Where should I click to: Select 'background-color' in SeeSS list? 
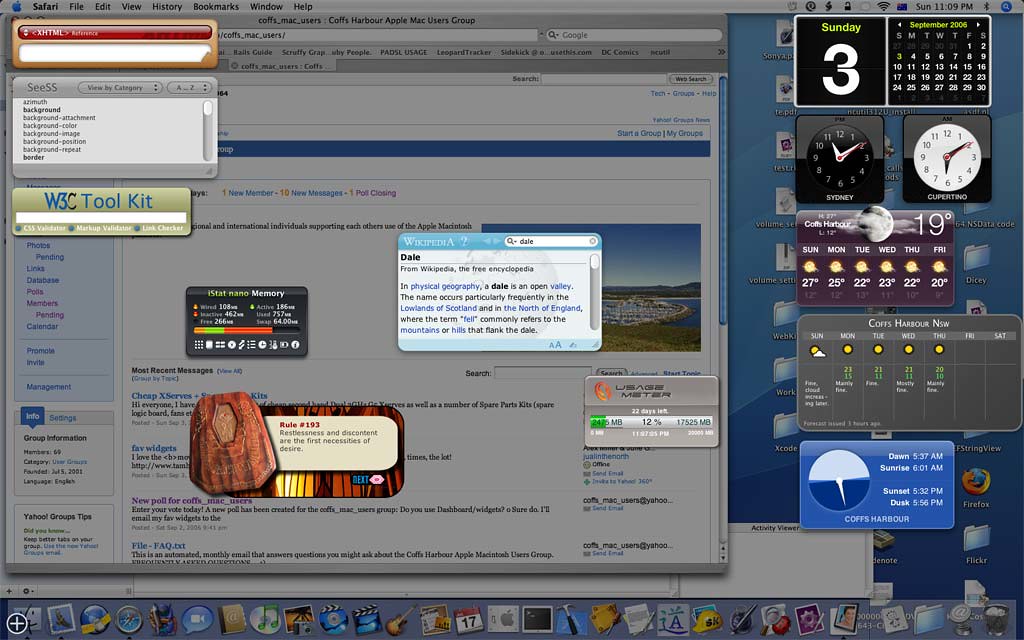point(50,126)
